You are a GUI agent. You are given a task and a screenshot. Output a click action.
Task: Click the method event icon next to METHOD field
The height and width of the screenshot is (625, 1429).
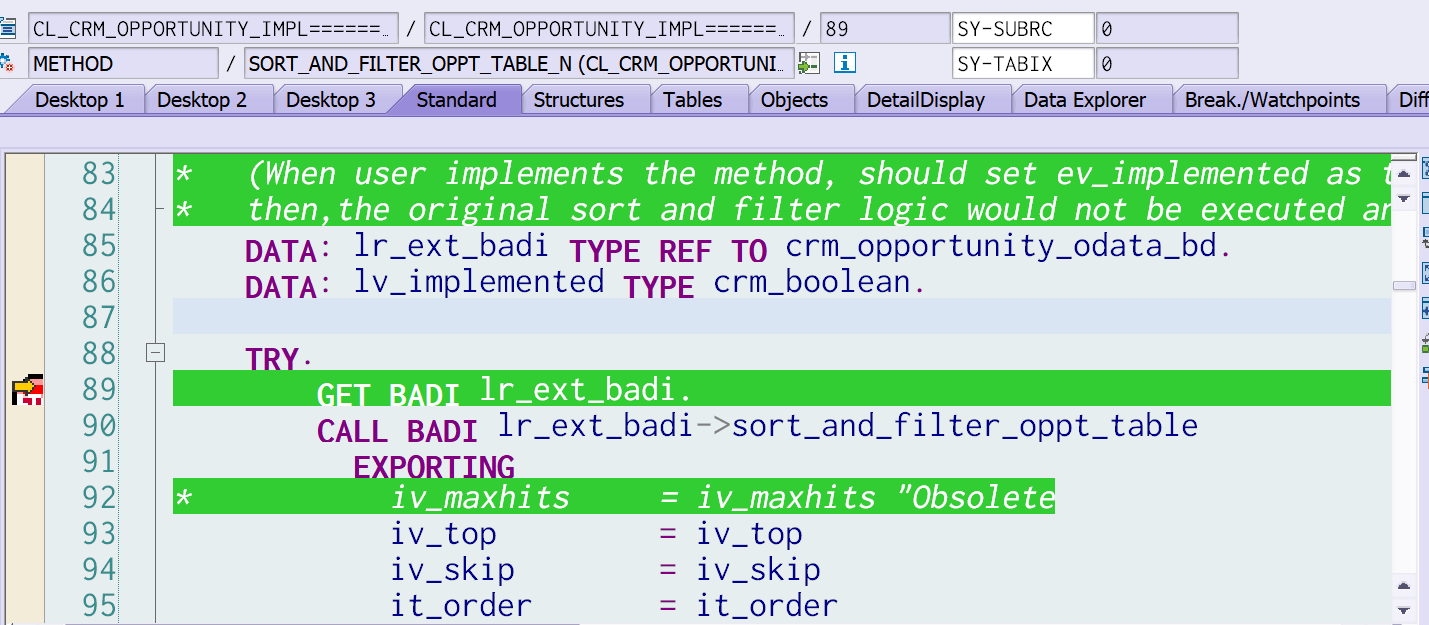click(6, 62)
